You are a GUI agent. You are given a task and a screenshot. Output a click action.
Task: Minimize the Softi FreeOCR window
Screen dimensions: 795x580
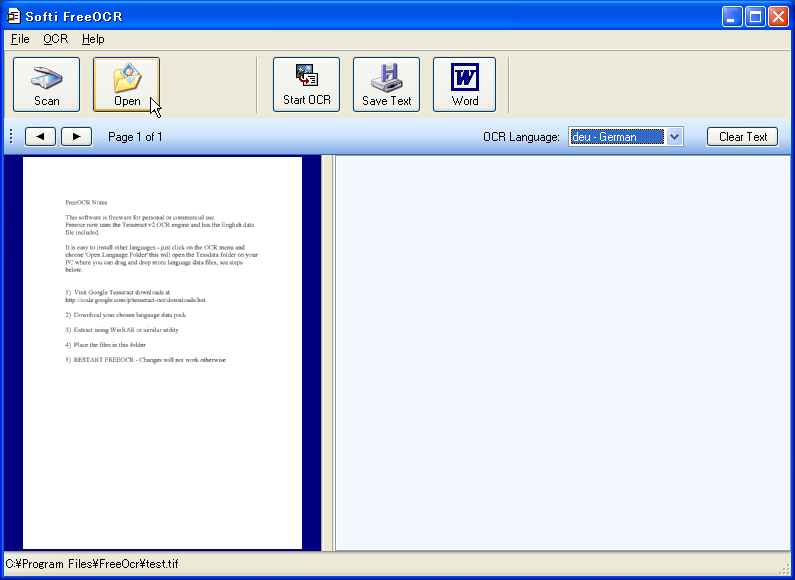(x=732, y=17)
